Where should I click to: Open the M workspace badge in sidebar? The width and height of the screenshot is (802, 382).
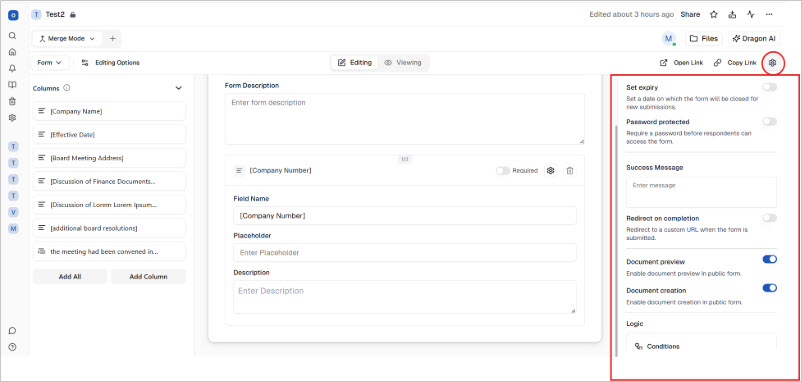13,228
